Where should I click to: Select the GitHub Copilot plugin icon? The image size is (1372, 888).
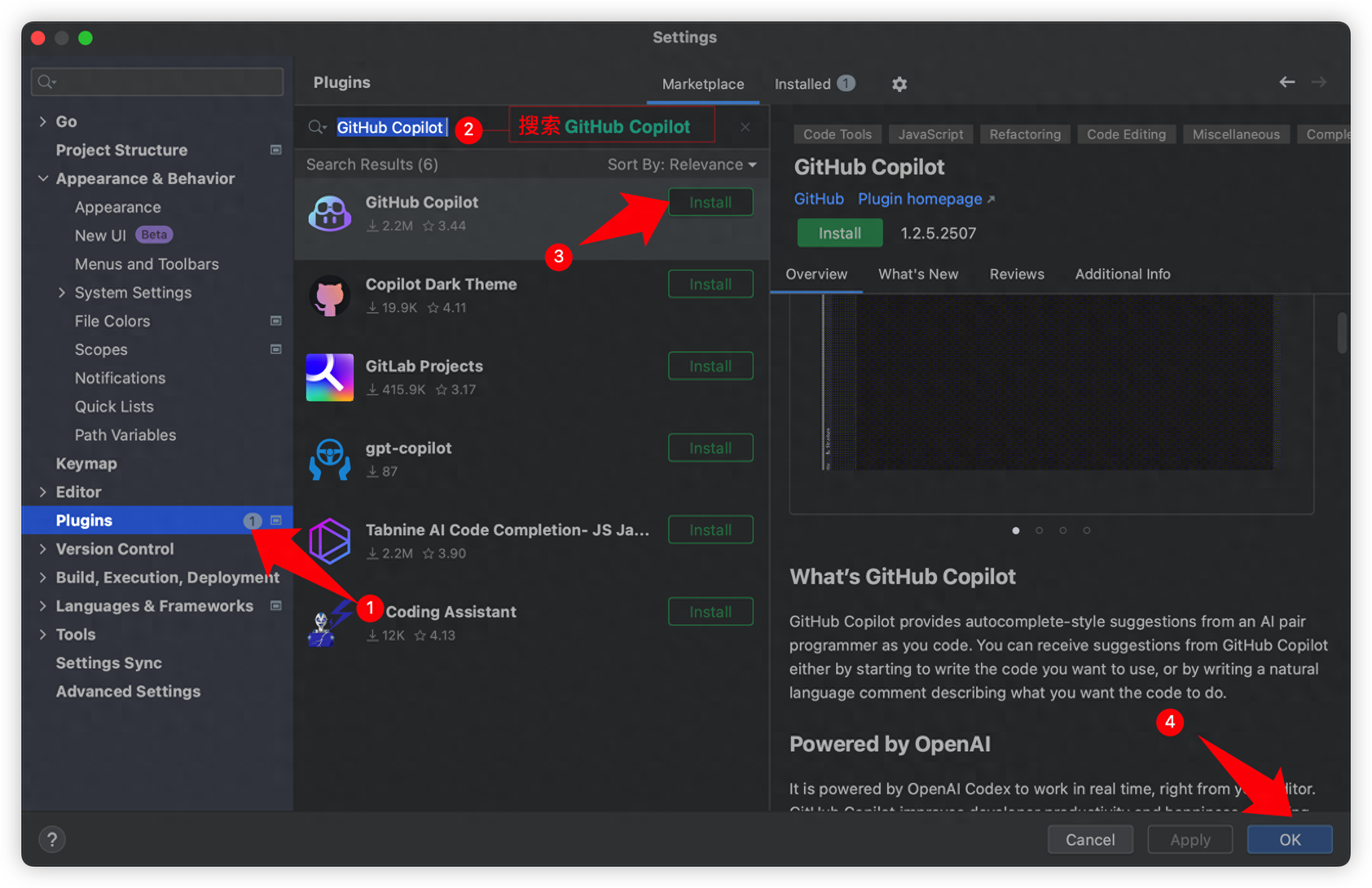(330, 213)
